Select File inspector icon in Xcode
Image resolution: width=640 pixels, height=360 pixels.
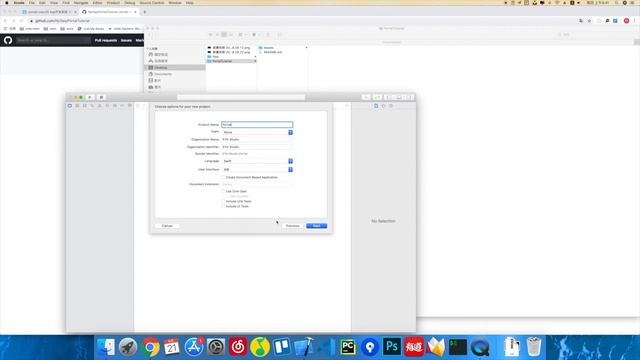tap(376, 106)
